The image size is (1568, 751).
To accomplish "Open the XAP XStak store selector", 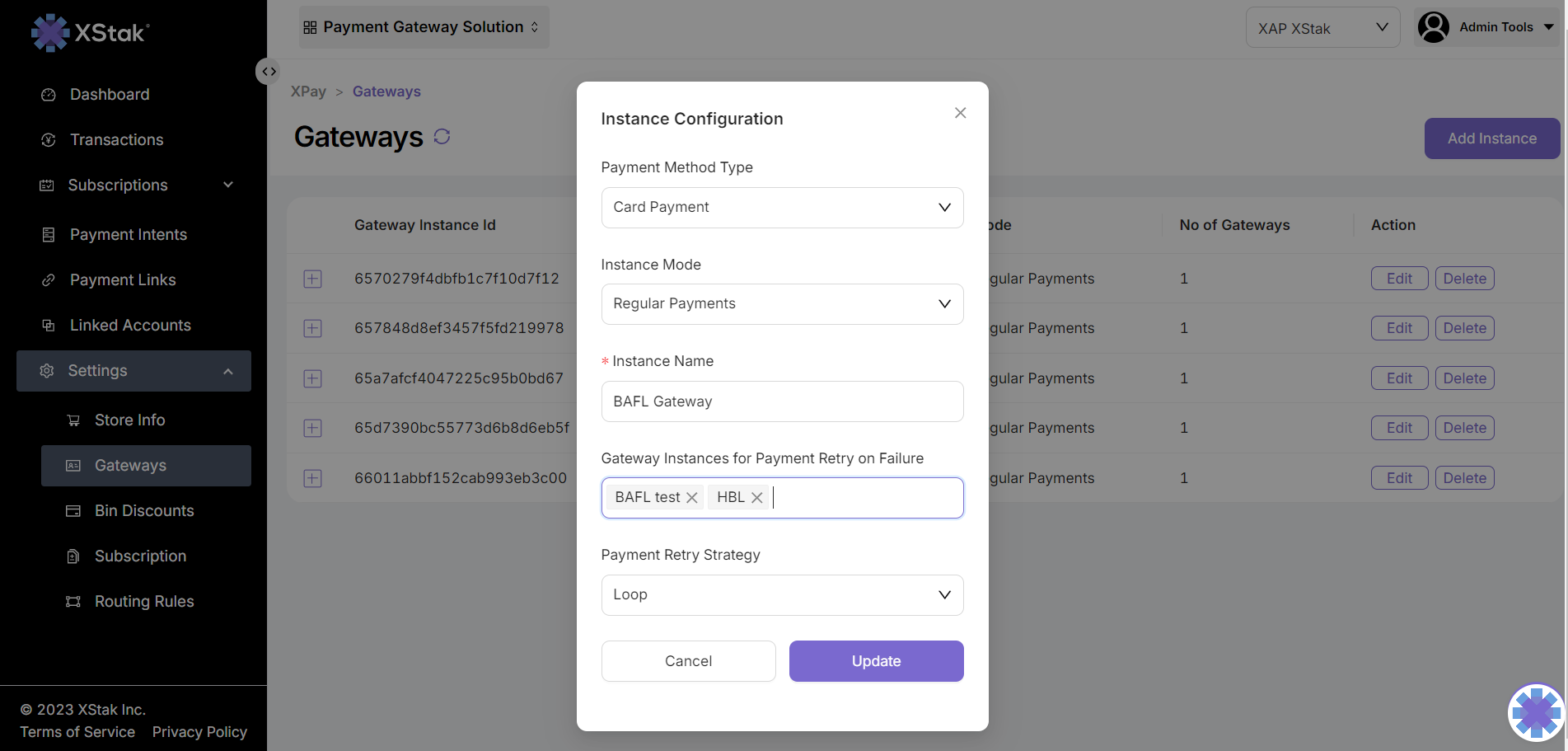I will coord(1322,28).
